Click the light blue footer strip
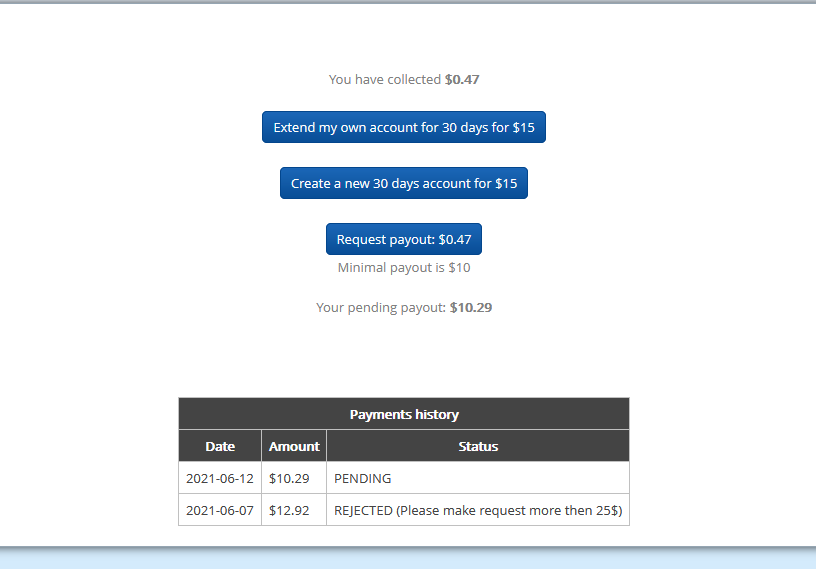 [408, 559]
